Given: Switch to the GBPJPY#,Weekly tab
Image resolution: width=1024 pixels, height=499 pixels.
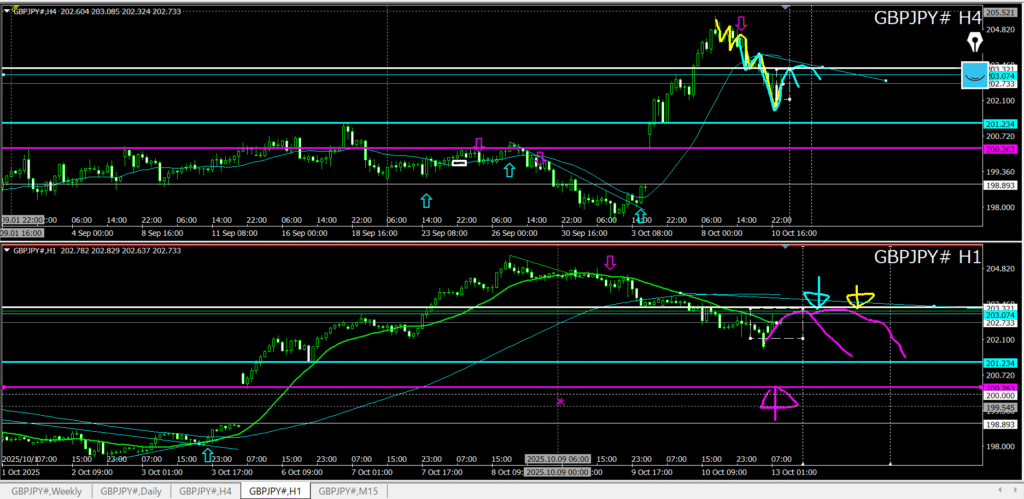Looking at the screenshot, I should point(46,491).
